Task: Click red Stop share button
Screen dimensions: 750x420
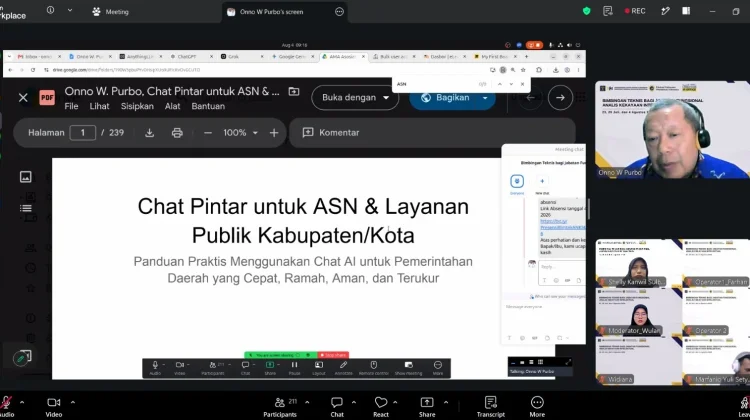Action: click(x=333, y=355)
